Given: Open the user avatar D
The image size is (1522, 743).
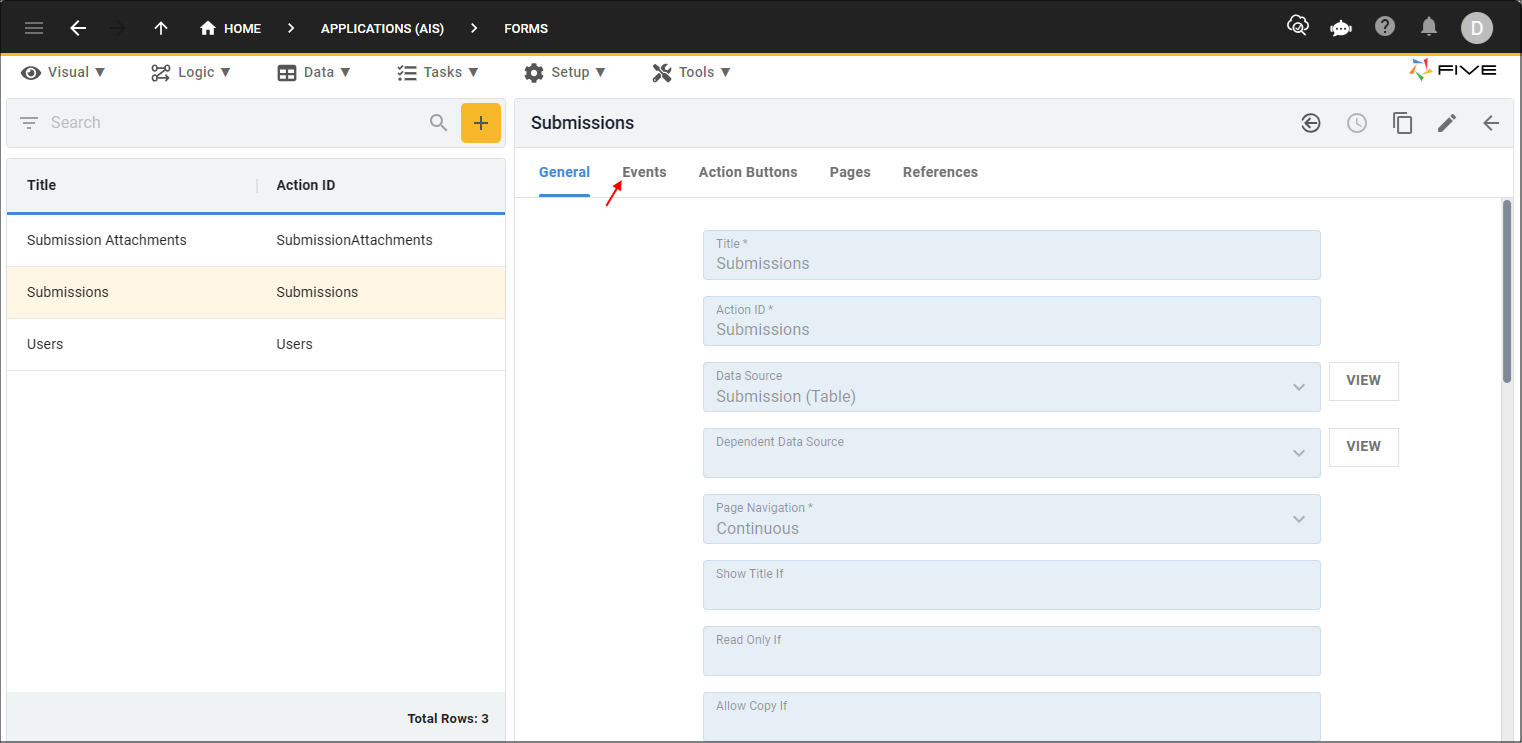Looking at the screenshot, I should pyautogui.click(x=1476, y=28).
